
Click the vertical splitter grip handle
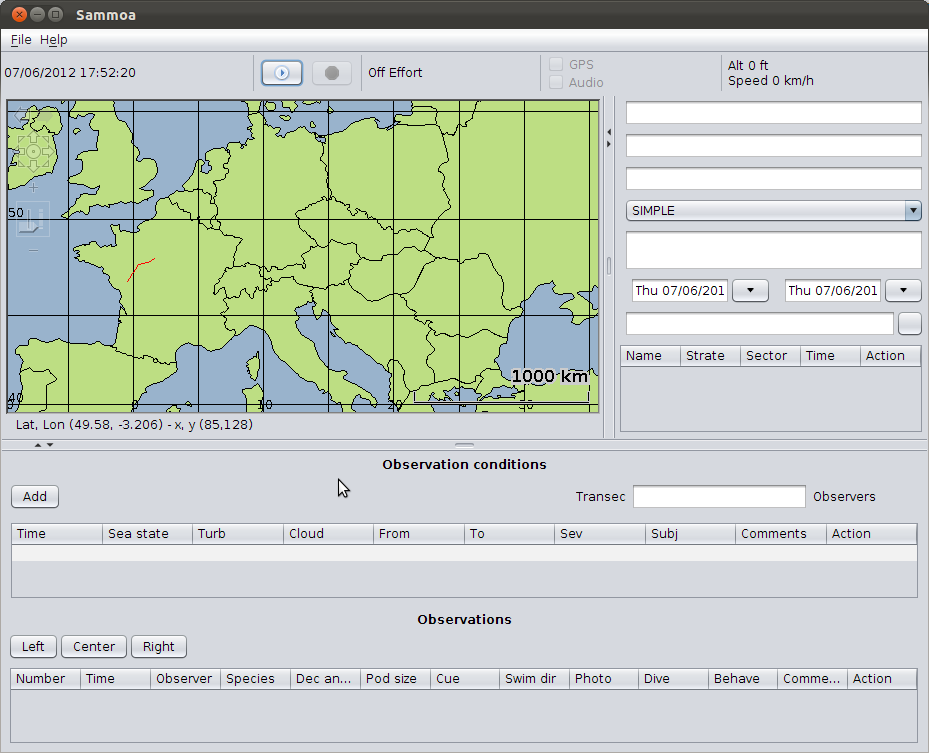click(x=609, y=265)
